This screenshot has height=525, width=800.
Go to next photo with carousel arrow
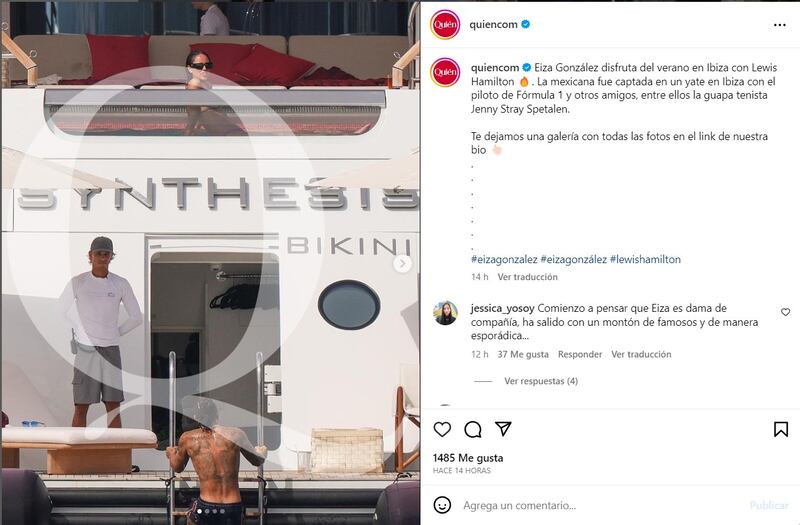(x=402, y=263)
